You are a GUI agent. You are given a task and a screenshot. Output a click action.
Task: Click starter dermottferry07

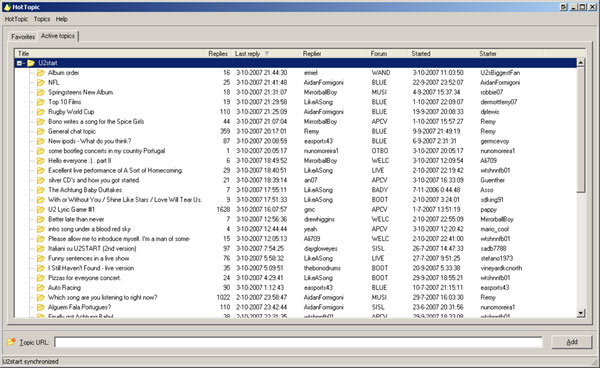click(499, 102)
